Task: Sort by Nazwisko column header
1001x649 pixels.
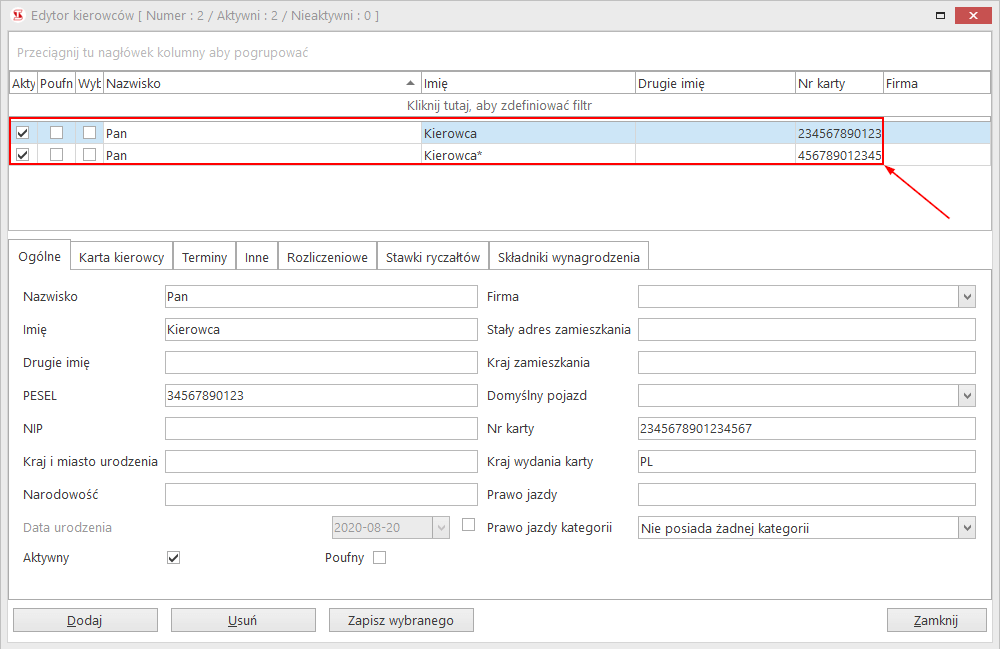Action: (258, 83)
